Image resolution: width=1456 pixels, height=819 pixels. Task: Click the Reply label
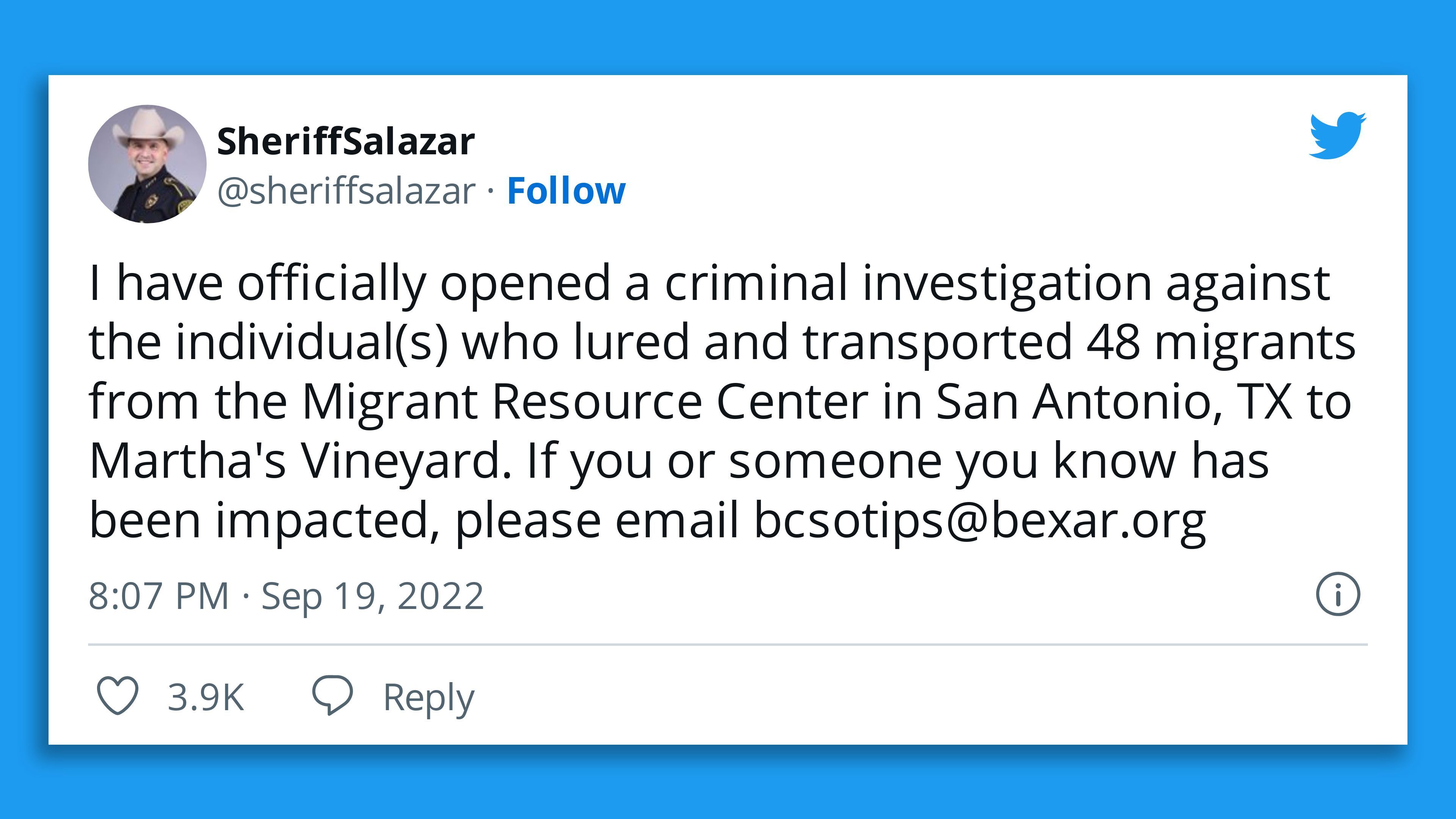click(429, 698)
